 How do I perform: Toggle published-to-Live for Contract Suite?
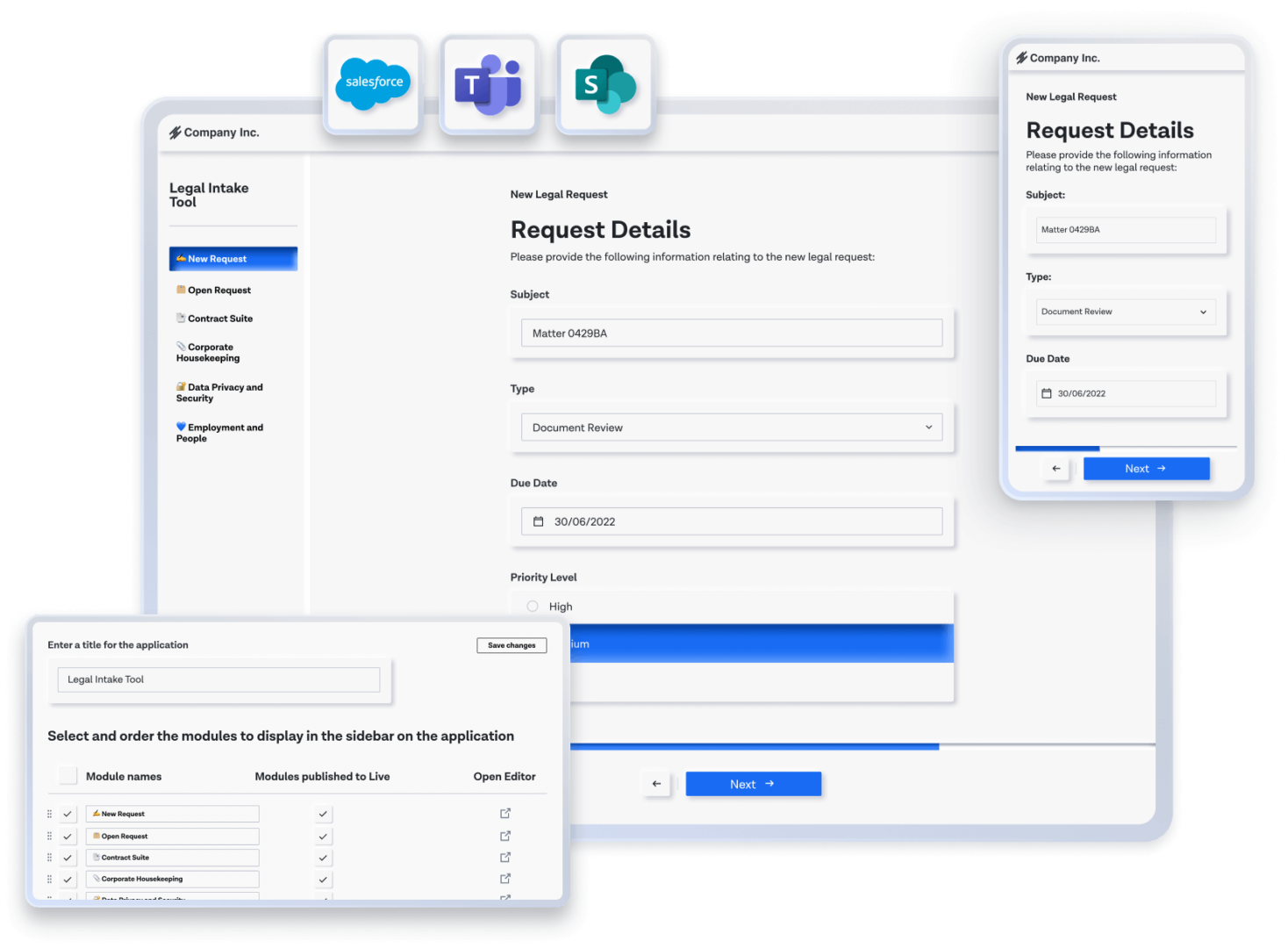[323, 858]
